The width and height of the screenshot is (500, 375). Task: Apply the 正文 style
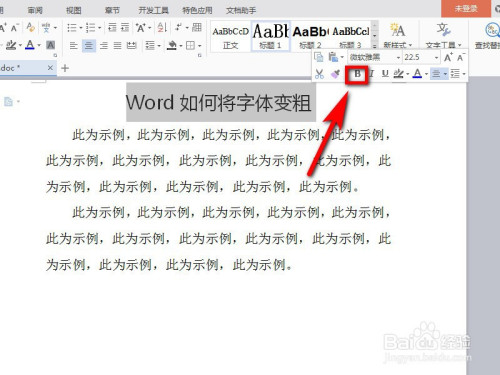[231, 37]
